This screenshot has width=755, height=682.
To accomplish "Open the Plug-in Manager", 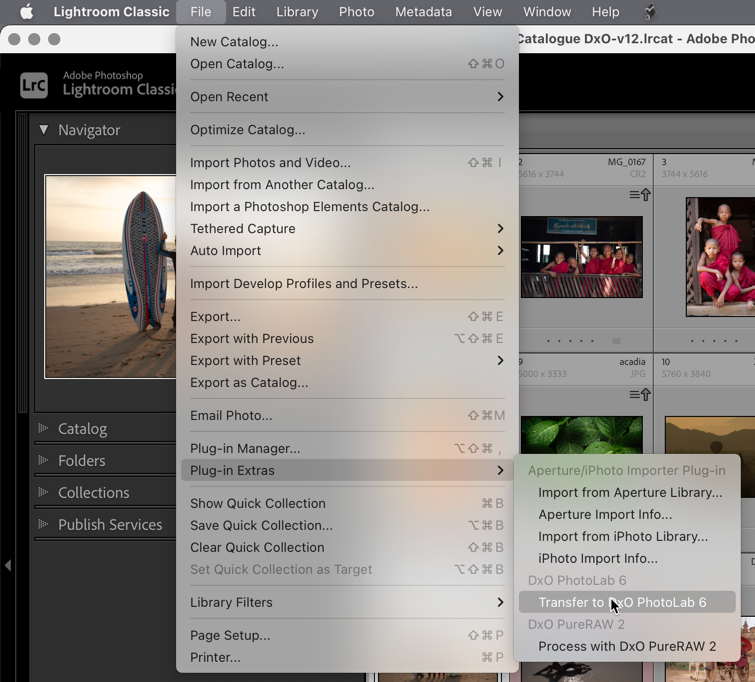I will point(347,448).
